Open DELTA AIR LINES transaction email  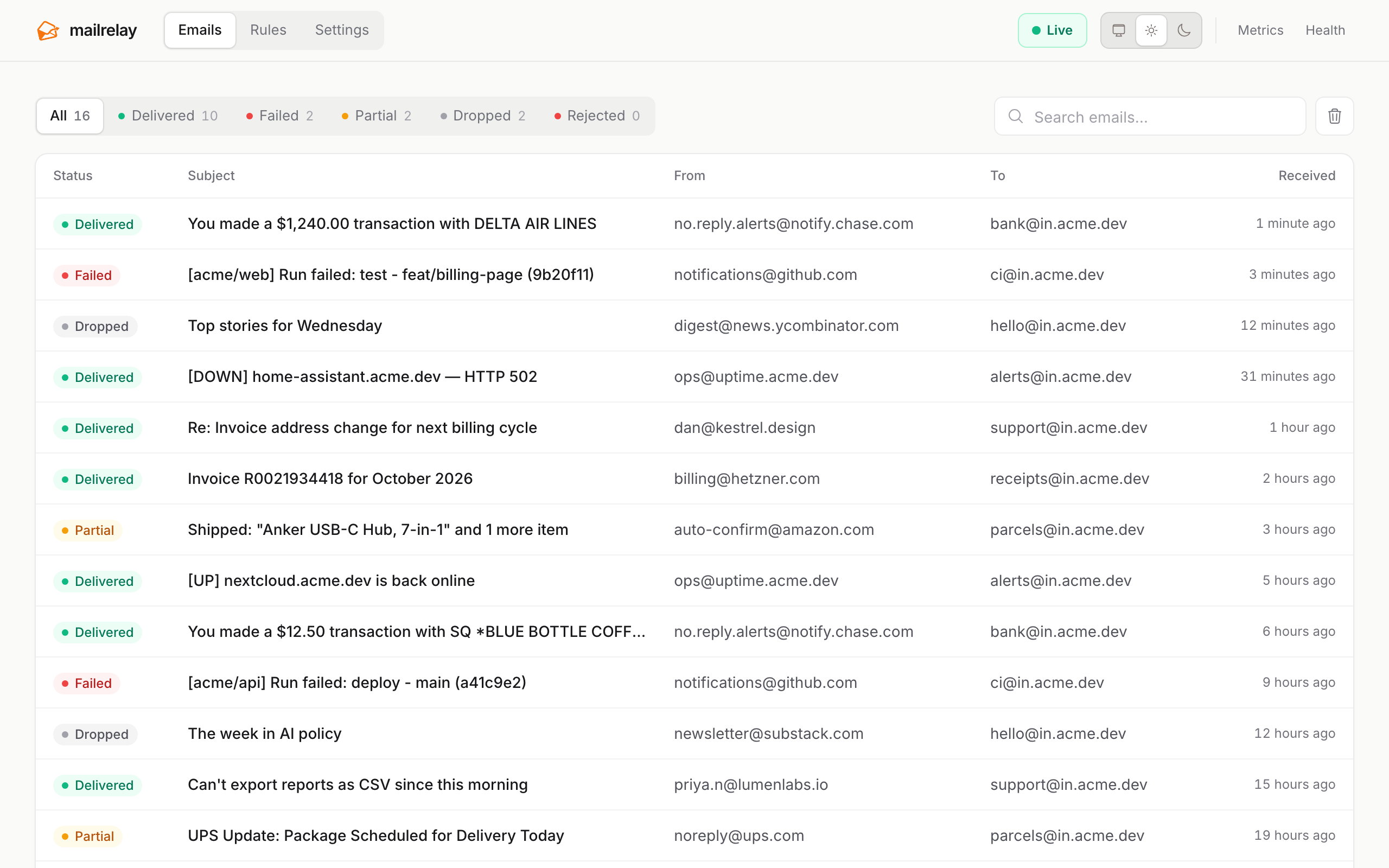[x=694, y=224]
